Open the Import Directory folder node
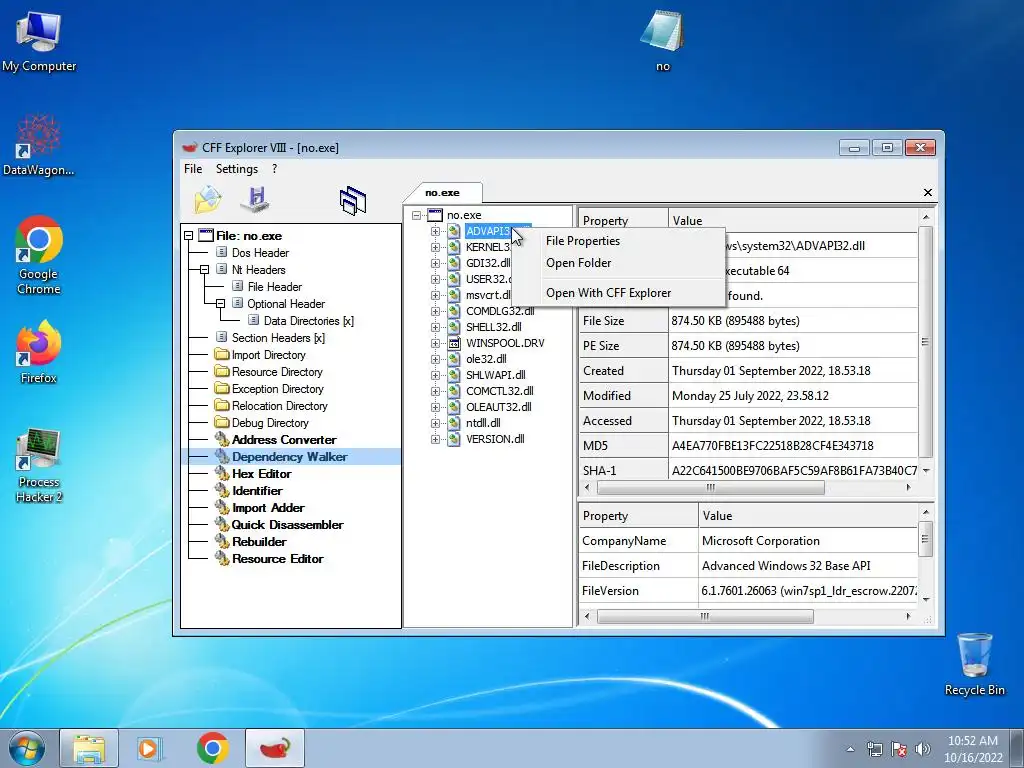This screenshot has height=768, width=1024. coord(268,355)
